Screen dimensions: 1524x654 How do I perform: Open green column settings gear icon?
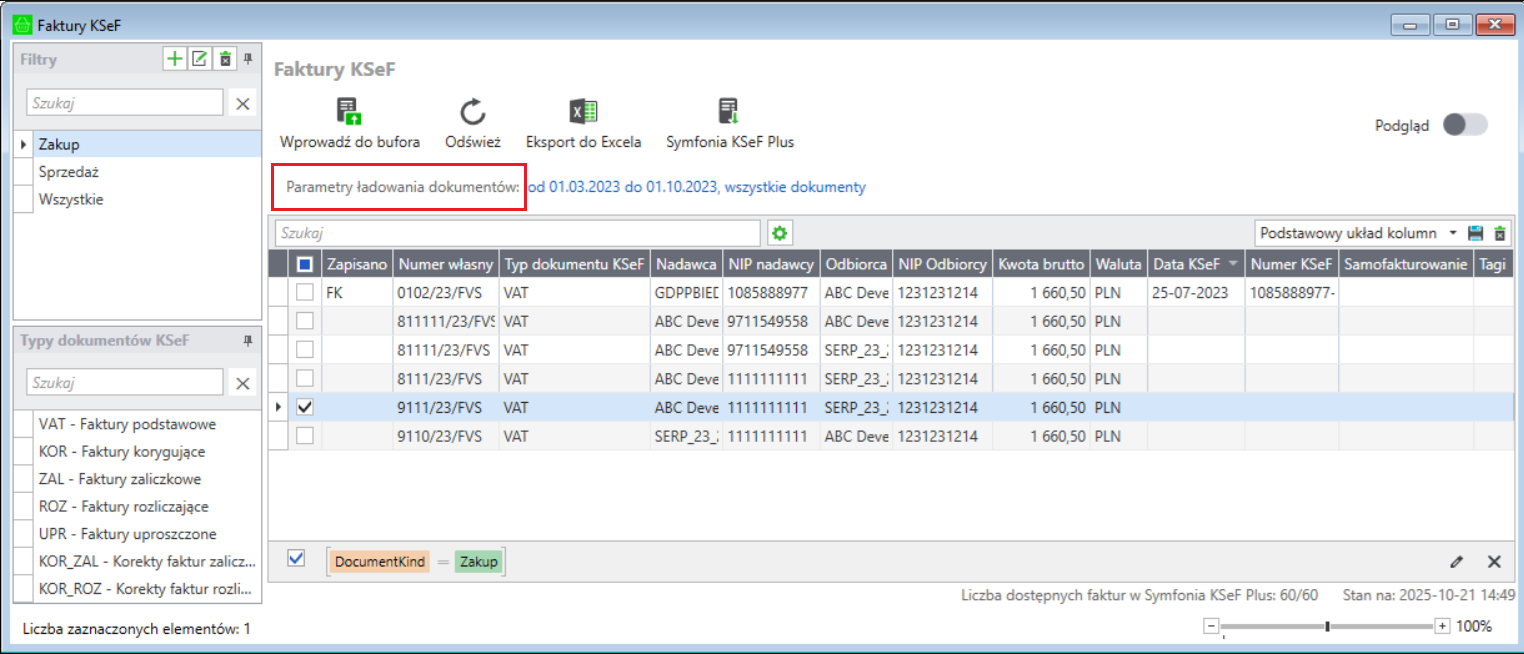(780, 233)
